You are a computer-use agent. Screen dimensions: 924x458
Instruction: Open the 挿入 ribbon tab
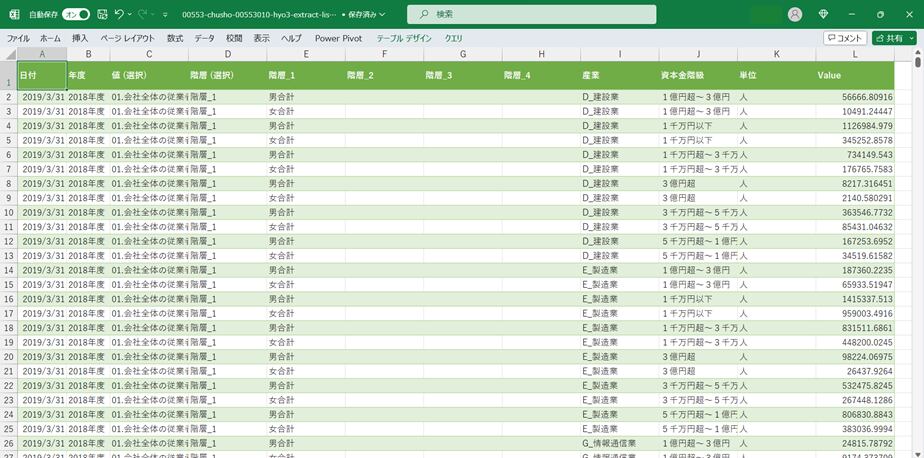pyautogui.click(x=80, y=38)
